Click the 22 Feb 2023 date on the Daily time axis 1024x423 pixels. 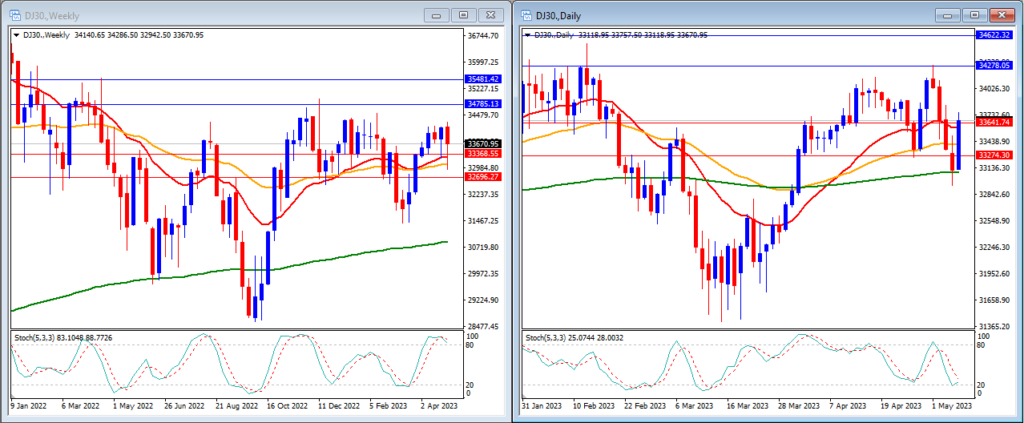[647, 405]
